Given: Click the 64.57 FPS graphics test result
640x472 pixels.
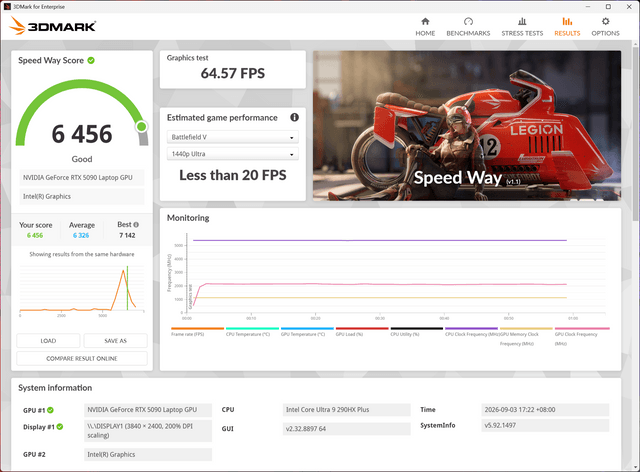Looking at the screenshot, I should tap(233, 73).
